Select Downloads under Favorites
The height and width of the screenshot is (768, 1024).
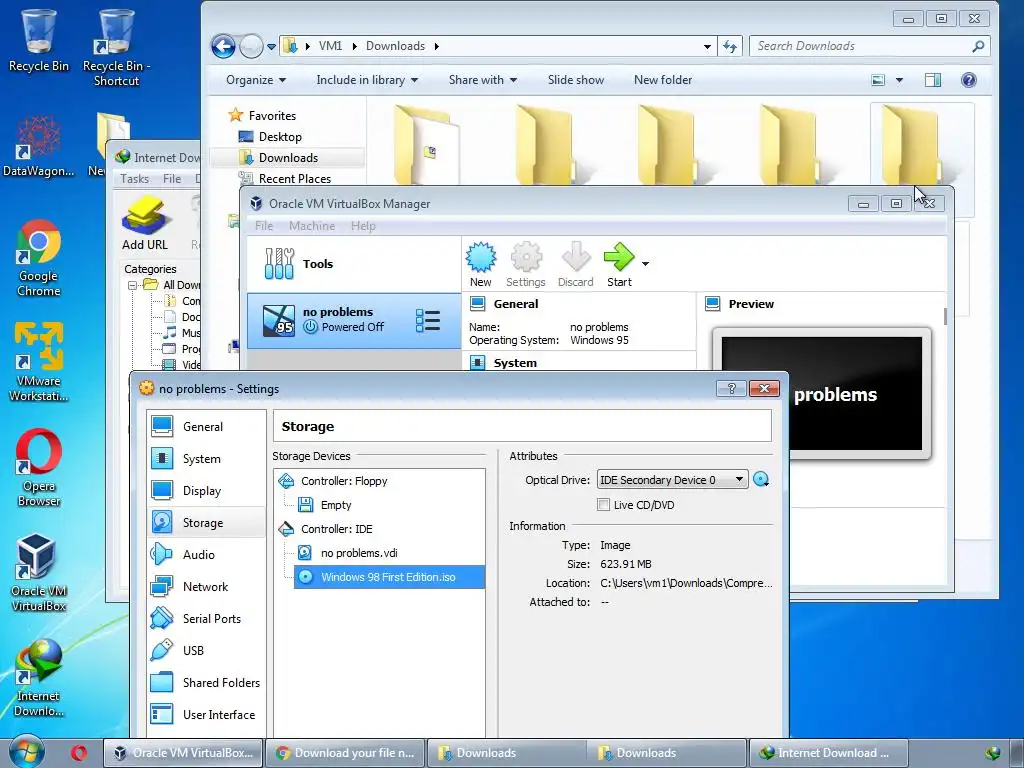point(288,157)
